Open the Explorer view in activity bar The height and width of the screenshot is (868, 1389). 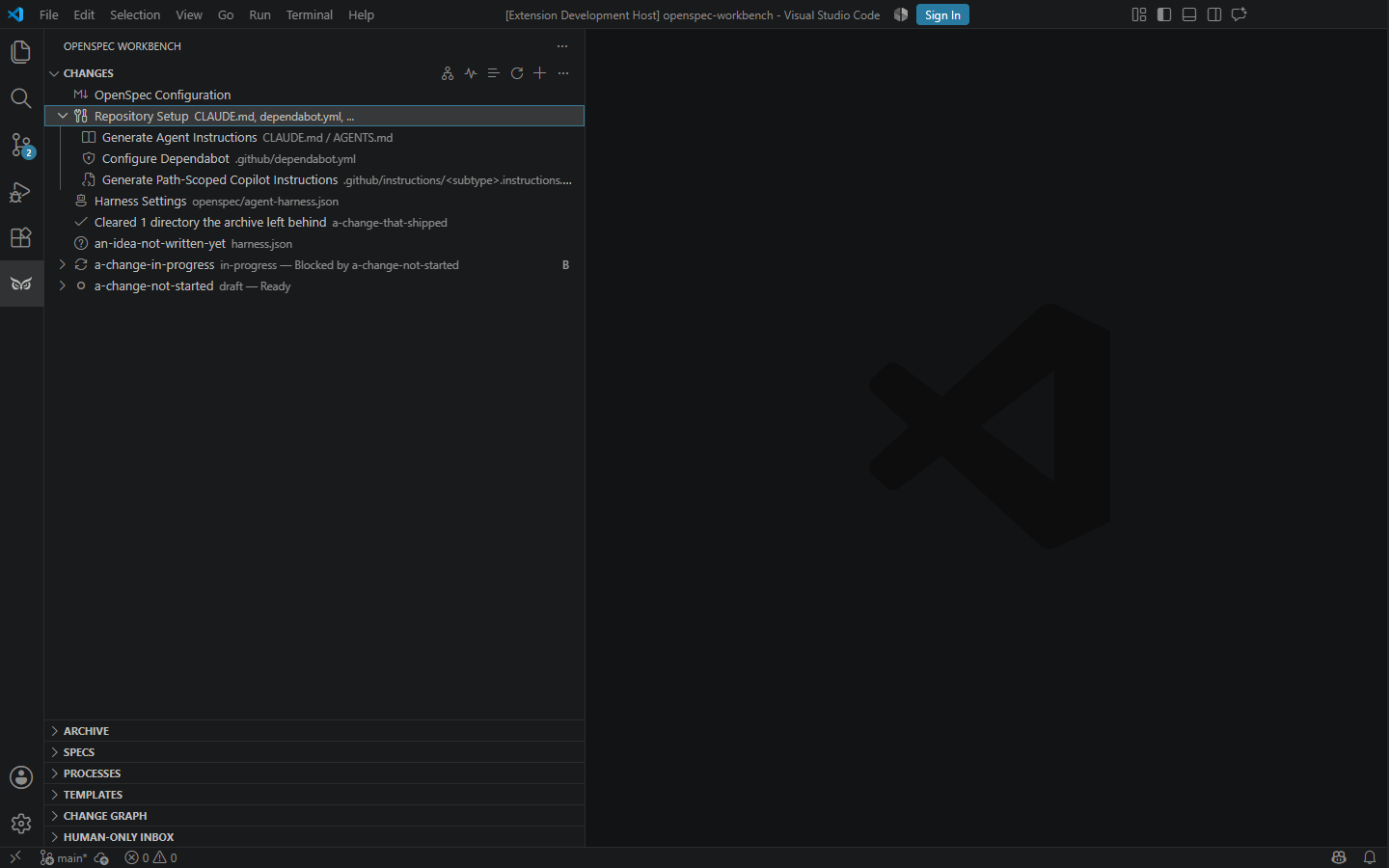pos(21,51)
